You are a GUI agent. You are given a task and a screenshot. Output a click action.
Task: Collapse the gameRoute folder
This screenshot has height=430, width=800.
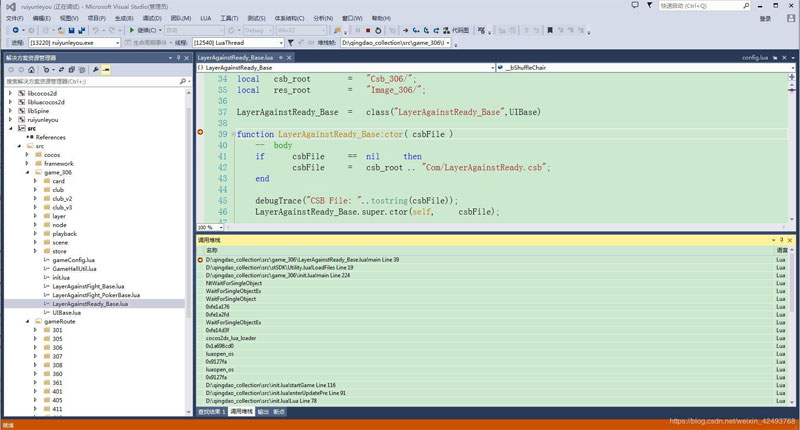click(x=28, y=321)
